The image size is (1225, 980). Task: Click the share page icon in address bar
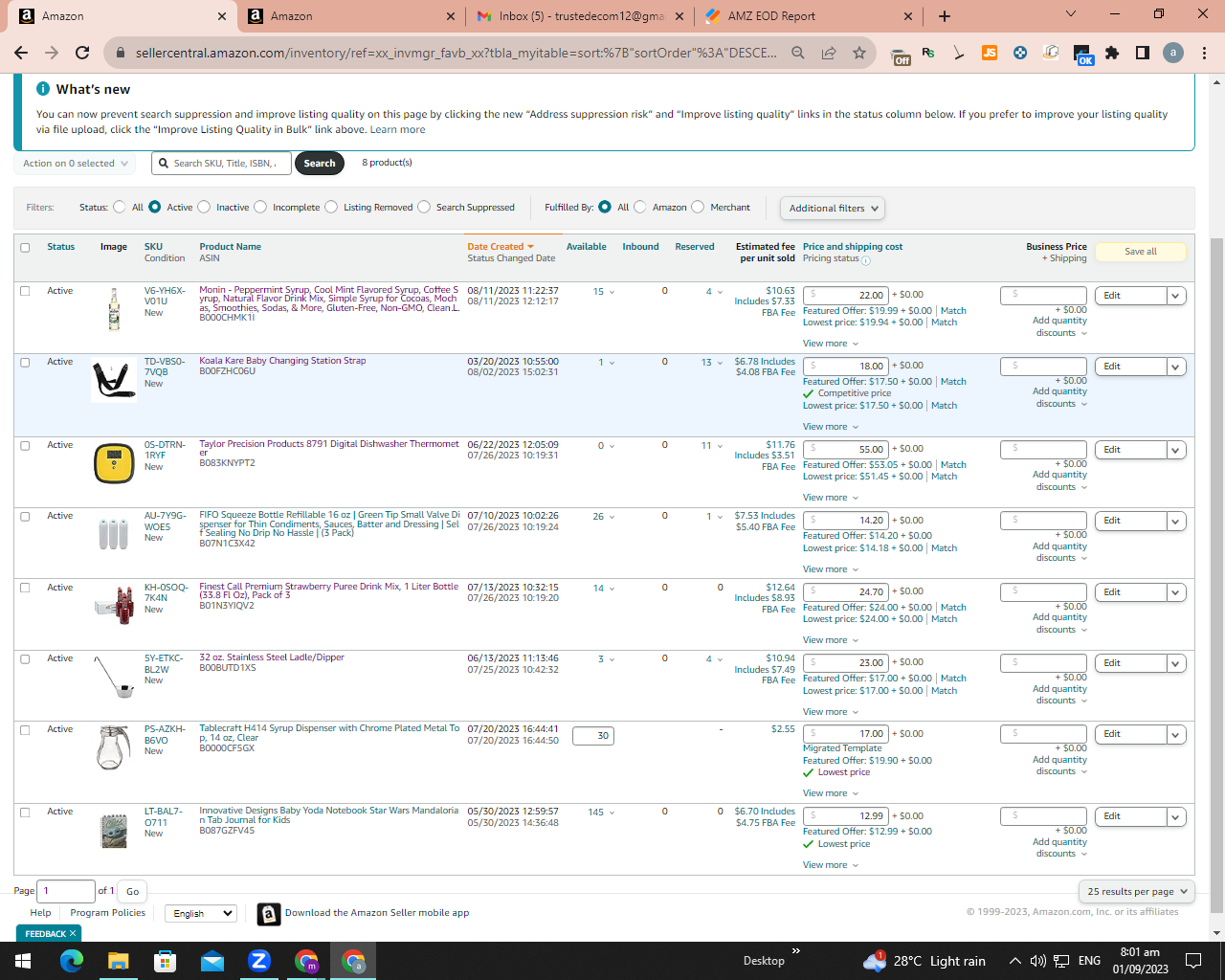pos(829,53)
